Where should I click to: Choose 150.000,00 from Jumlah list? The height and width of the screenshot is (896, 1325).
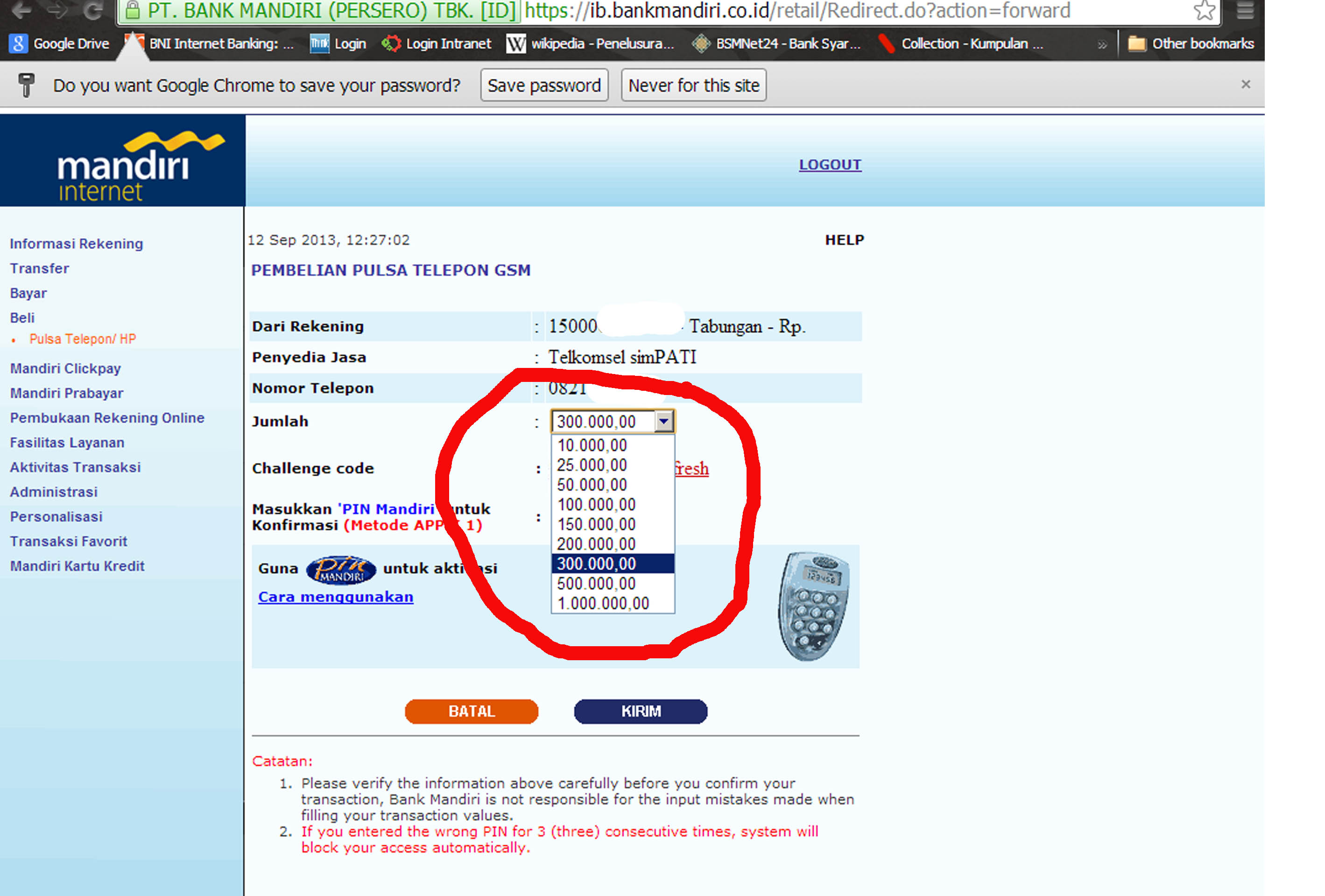click(x=613, y=524)
